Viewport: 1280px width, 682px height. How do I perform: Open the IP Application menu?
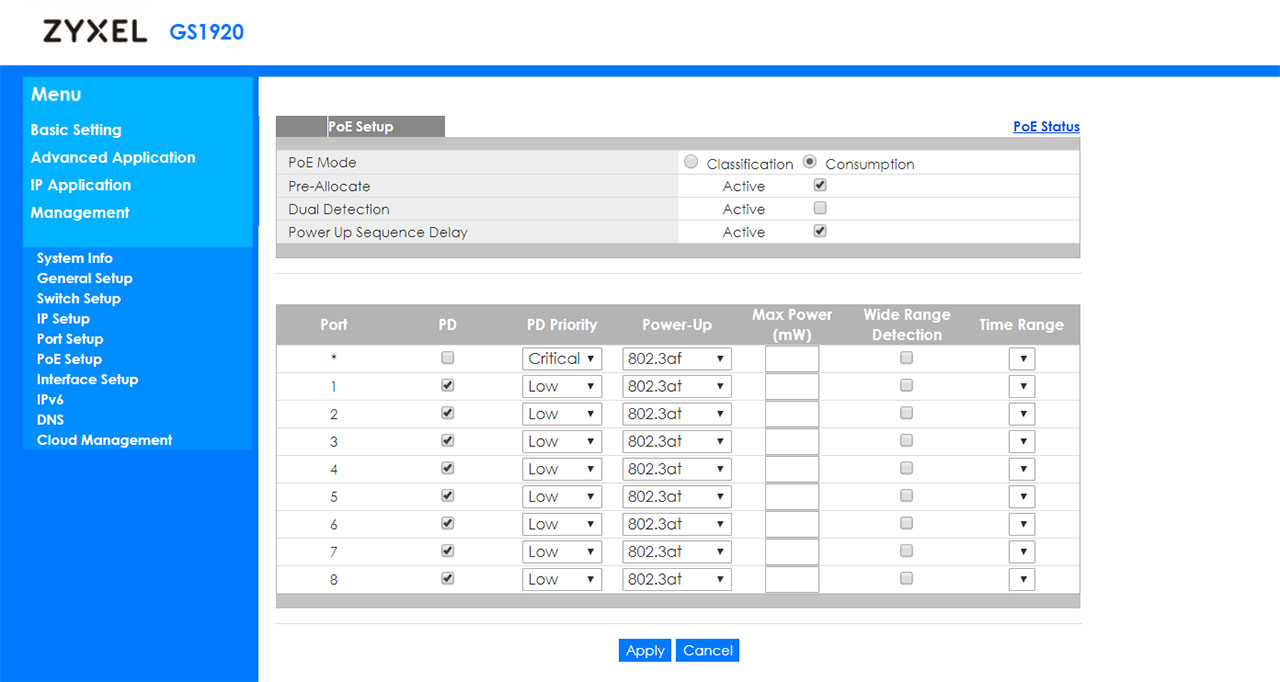[x=81, y=185]
